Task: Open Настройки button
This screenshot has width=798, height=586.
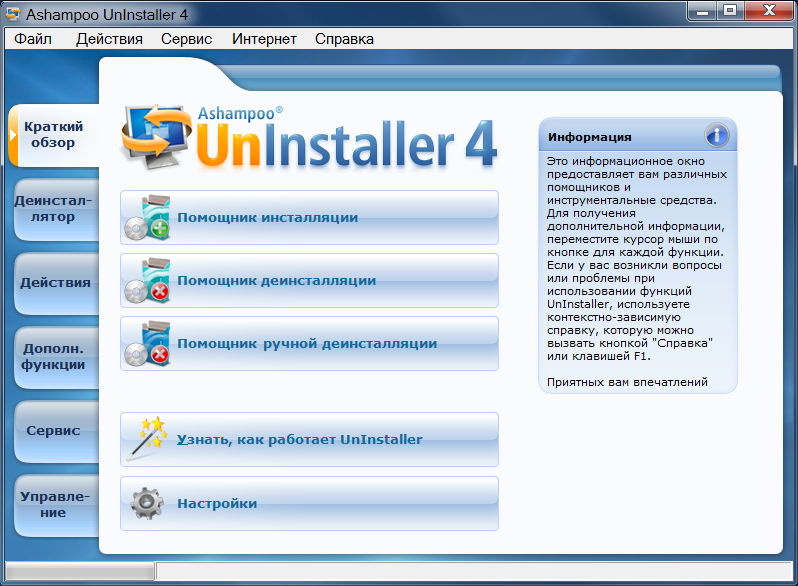Action: click(x=309, y=504)
